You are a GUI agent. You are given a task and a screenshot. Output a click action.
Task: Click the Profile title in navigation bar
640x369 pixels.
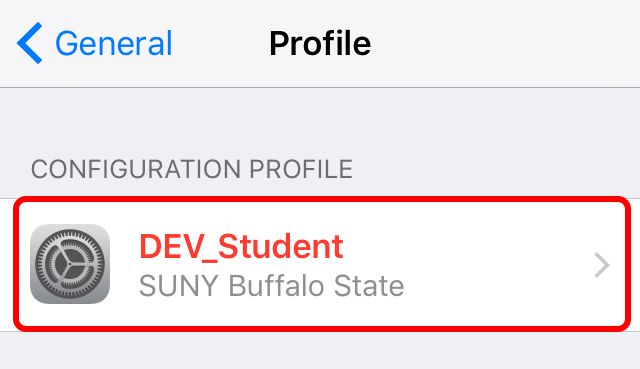320,43
